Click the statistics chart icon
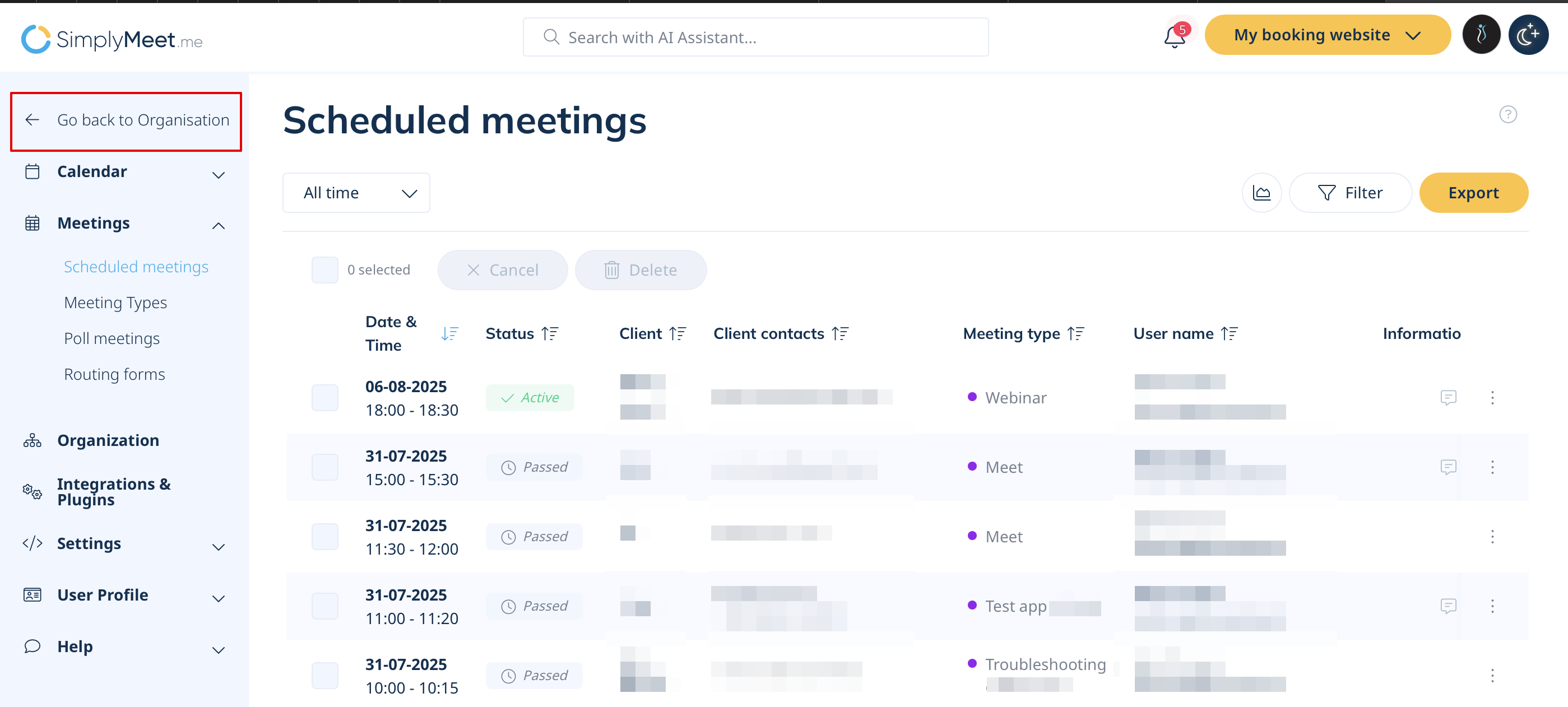The height and width of the screenshot is (707, 1568). click(1261, 193)
